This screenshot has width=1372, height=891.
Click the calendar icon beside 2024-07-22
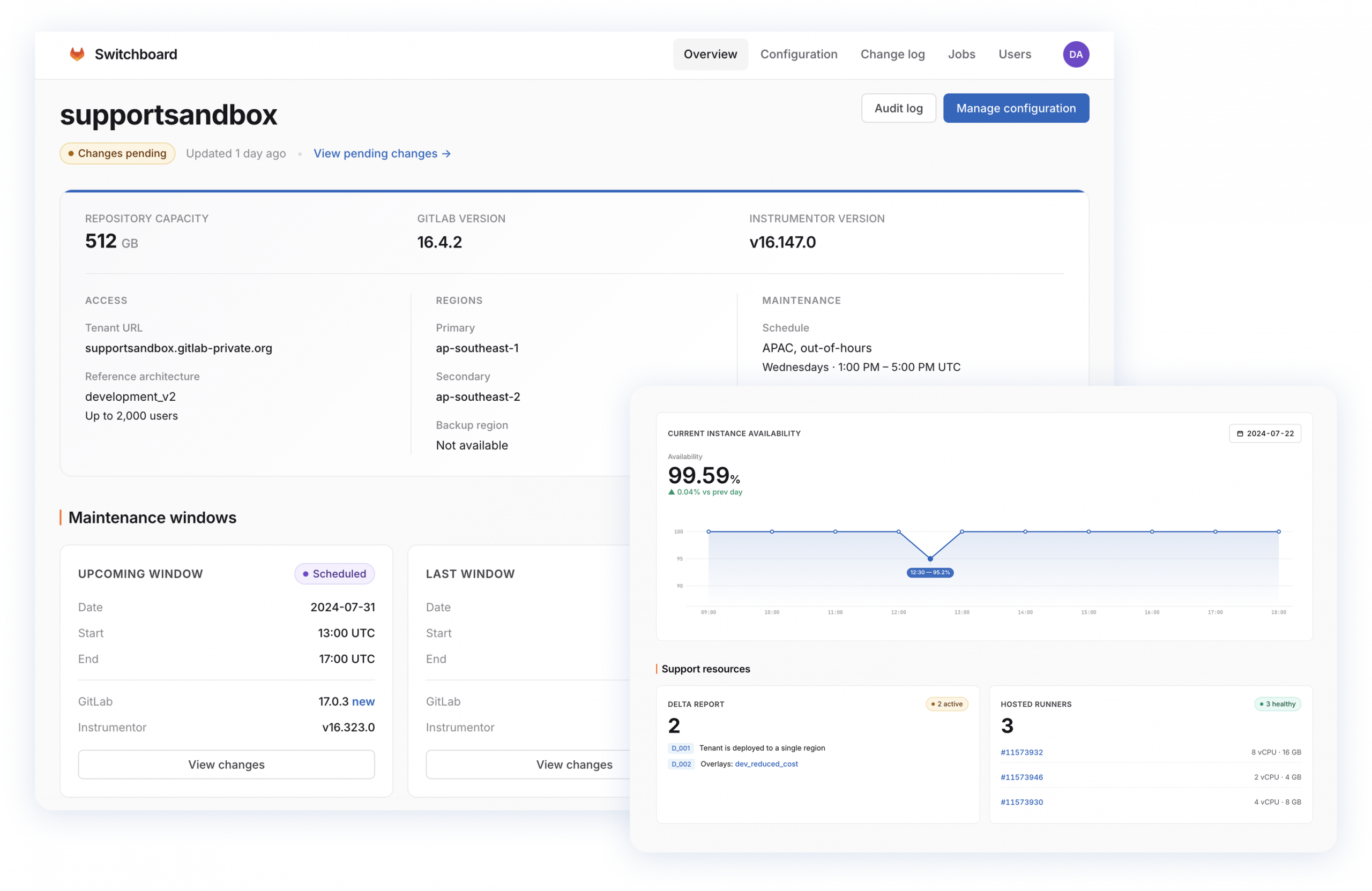click(1240, 433)
